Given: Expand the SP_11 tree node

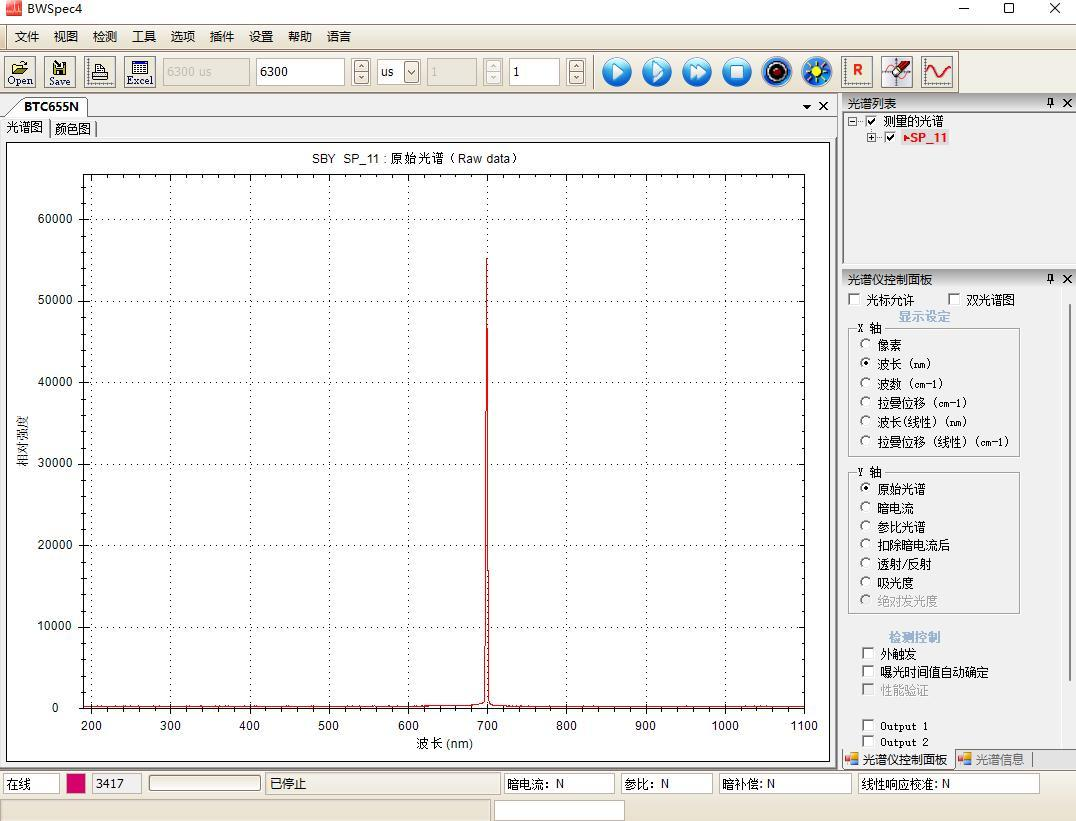Looking at the screenshot, I should (x=872, y=138).
